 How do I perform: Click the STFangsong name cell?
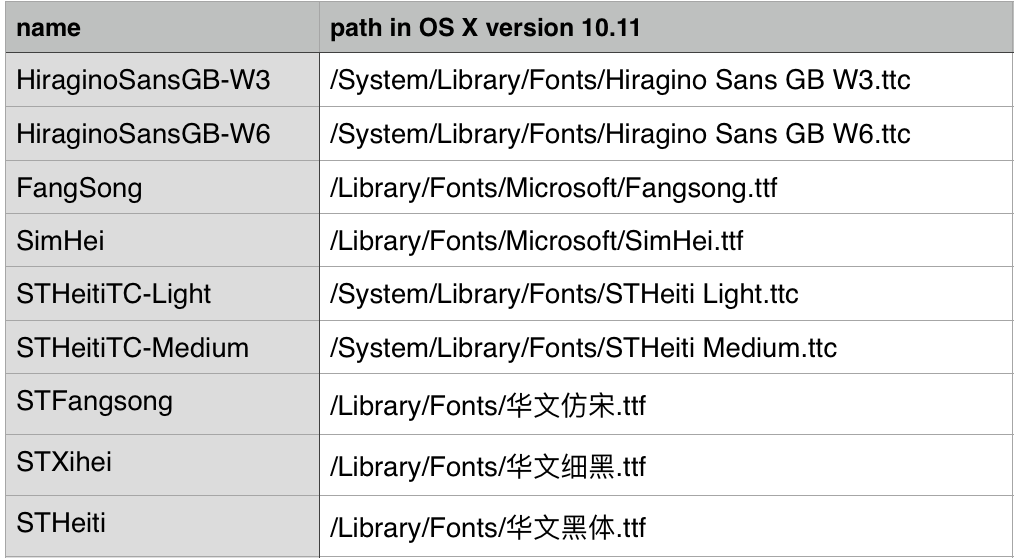(x=95, y=402)
